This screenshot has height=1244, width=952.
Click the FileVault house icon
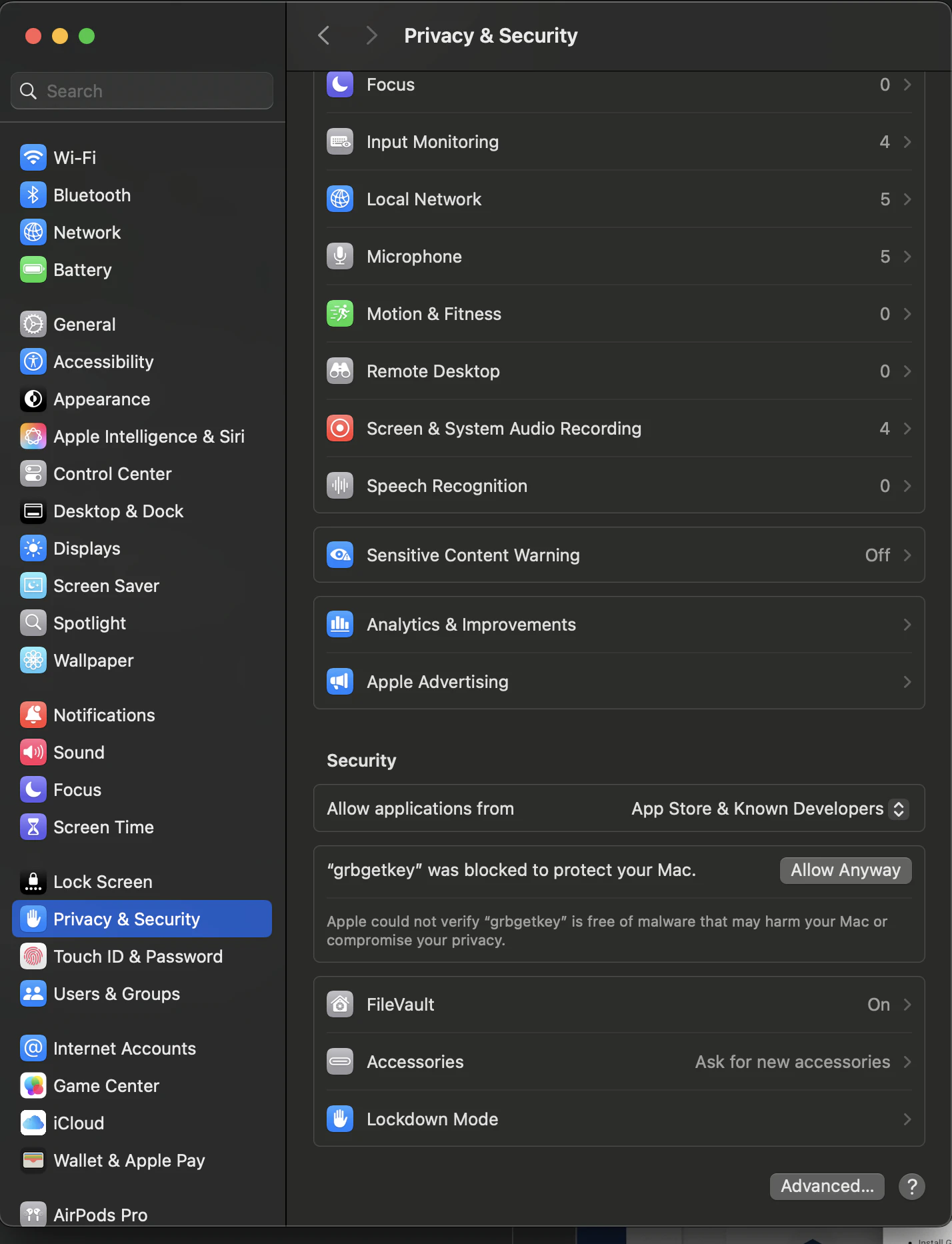340,1005
